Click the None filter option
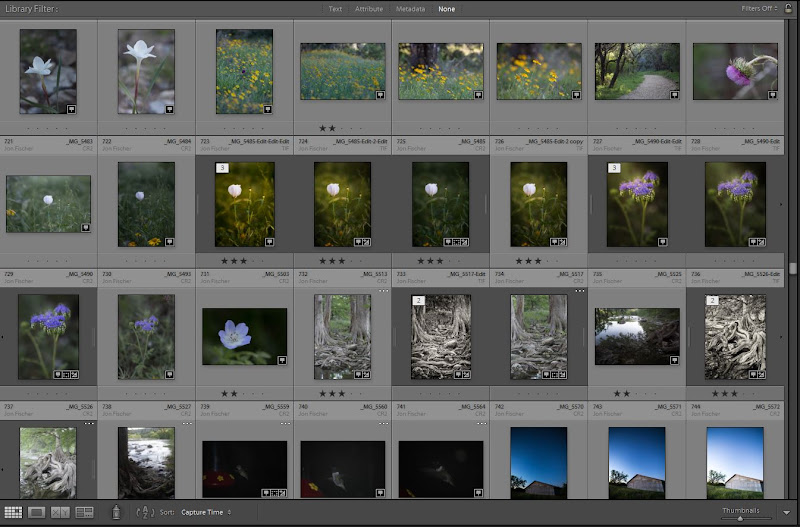Screen dimensions: 800x527 coord(445,9)
